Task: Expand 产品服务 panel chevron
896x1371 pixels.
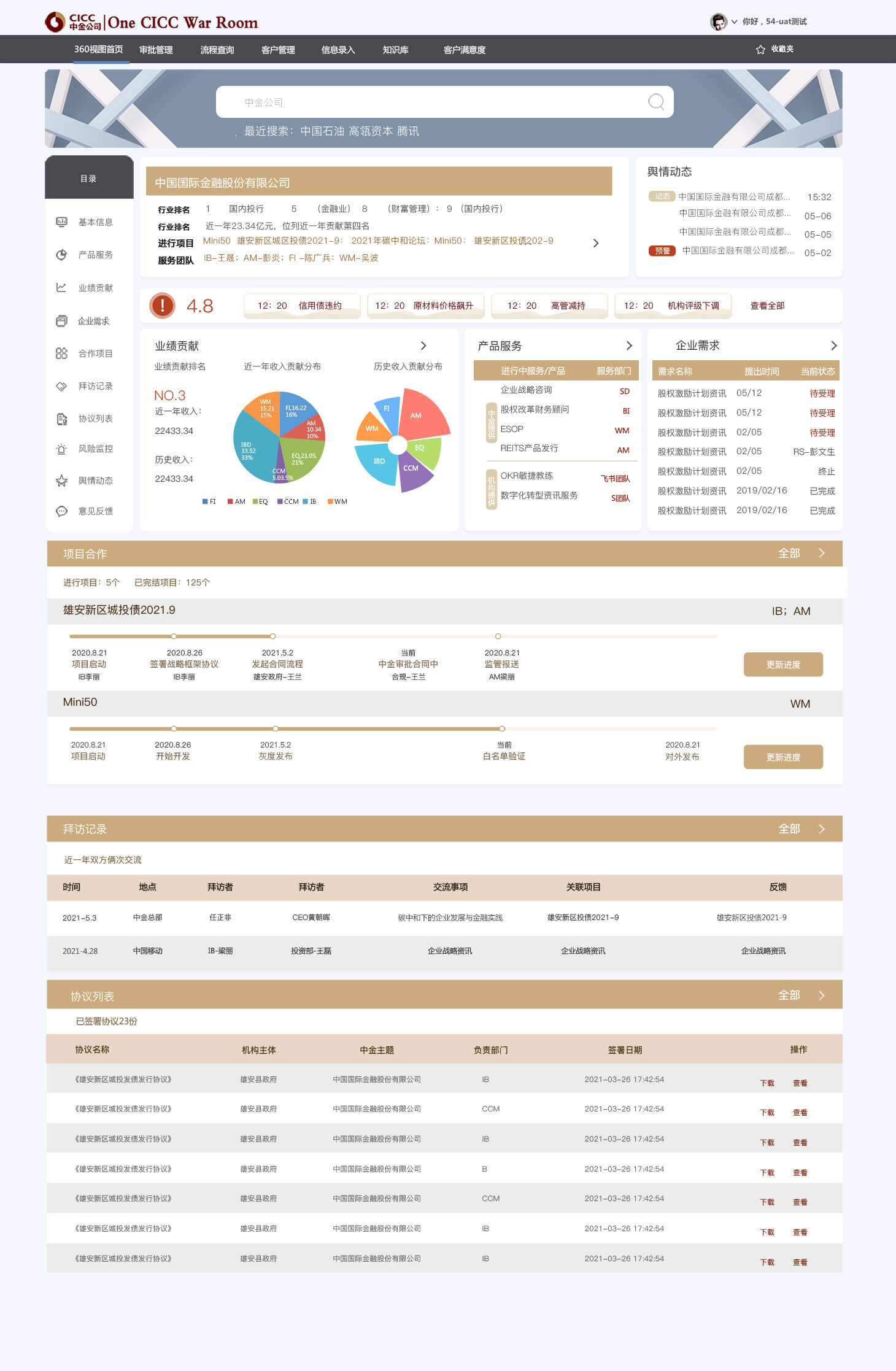Action: (x=629, y=346)
